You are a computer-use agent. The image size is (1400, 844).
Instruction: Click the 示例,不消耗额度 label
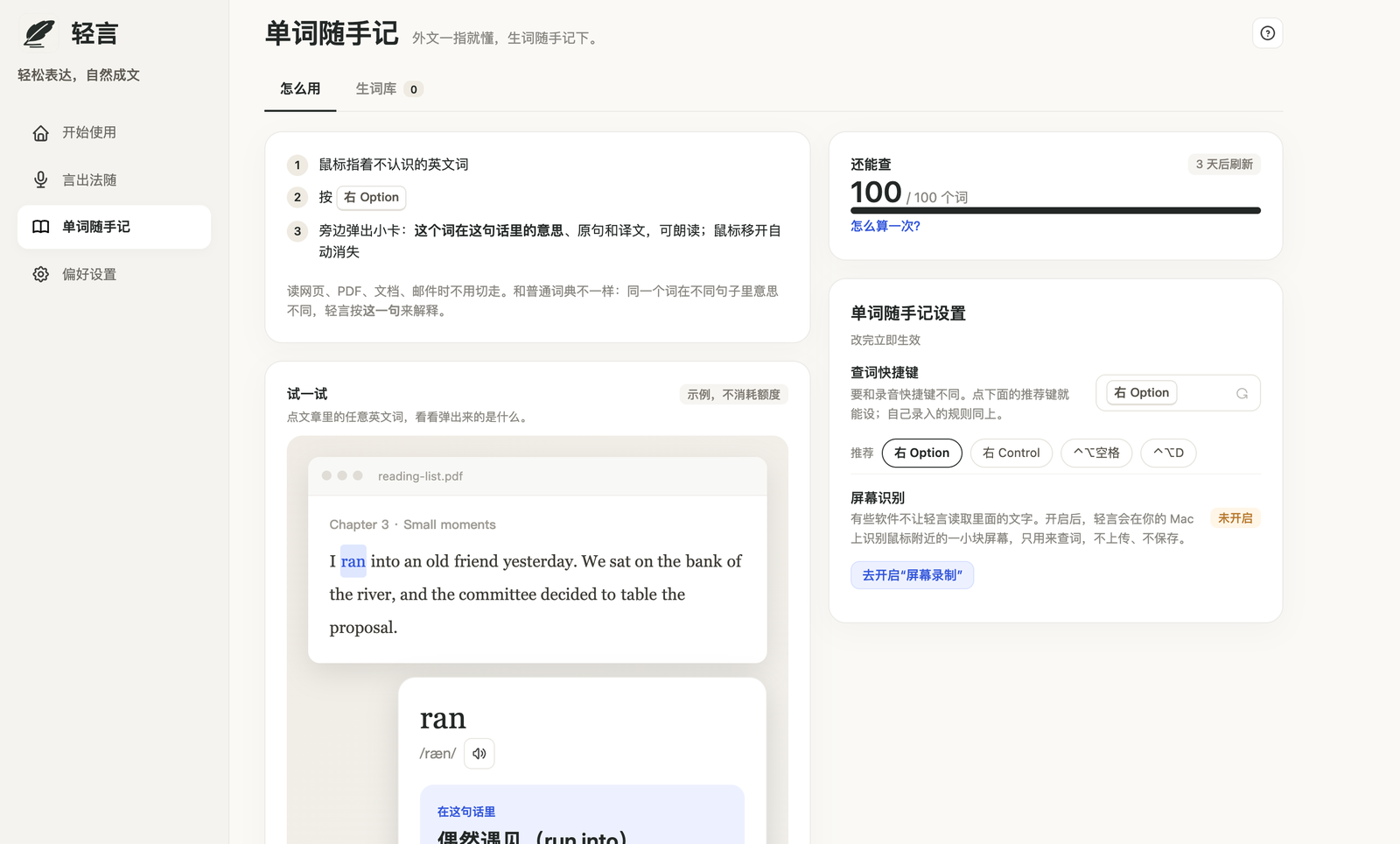733,395
